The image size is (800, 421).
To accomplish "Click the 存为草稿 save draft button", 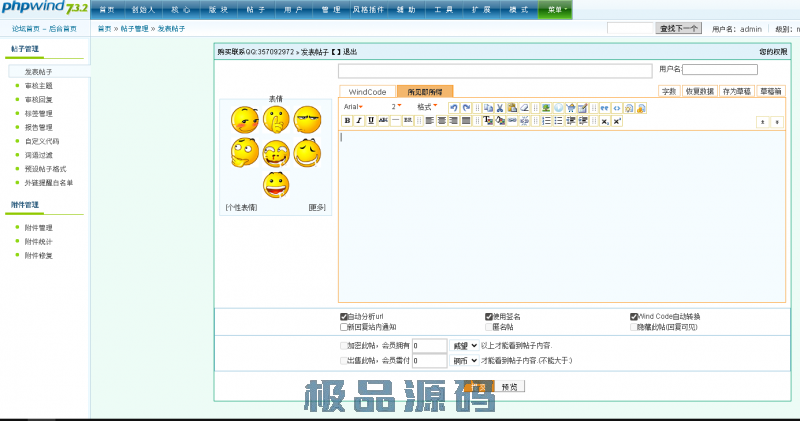I will coord(736,91).
